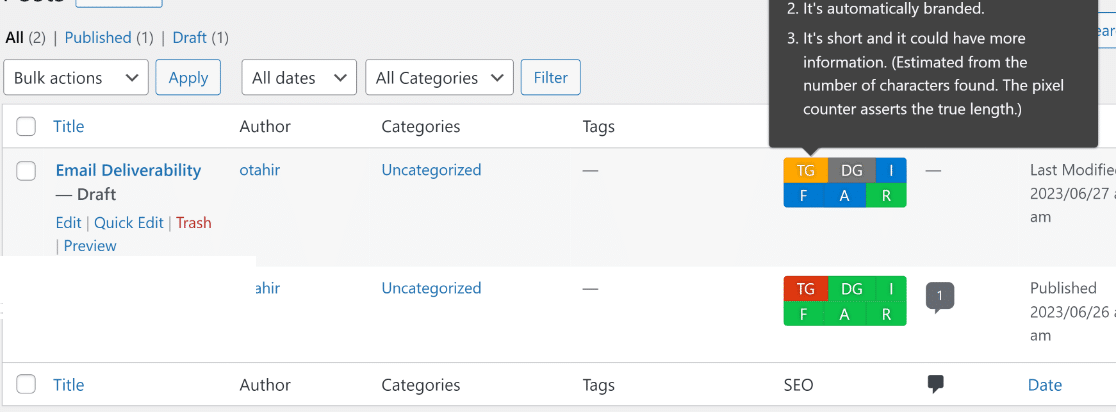Sort by Date in the table footer
Viewport: 1116px width, 412px height.
1045,385
